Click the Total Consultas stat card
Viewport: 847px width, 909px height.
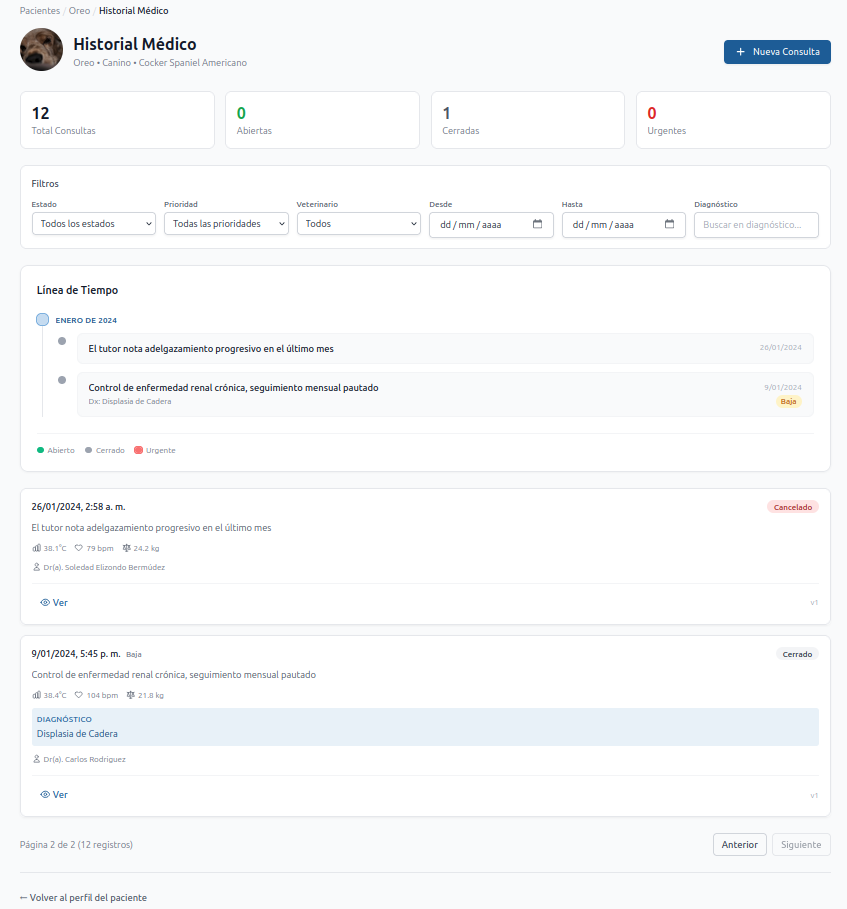[117, 120]
